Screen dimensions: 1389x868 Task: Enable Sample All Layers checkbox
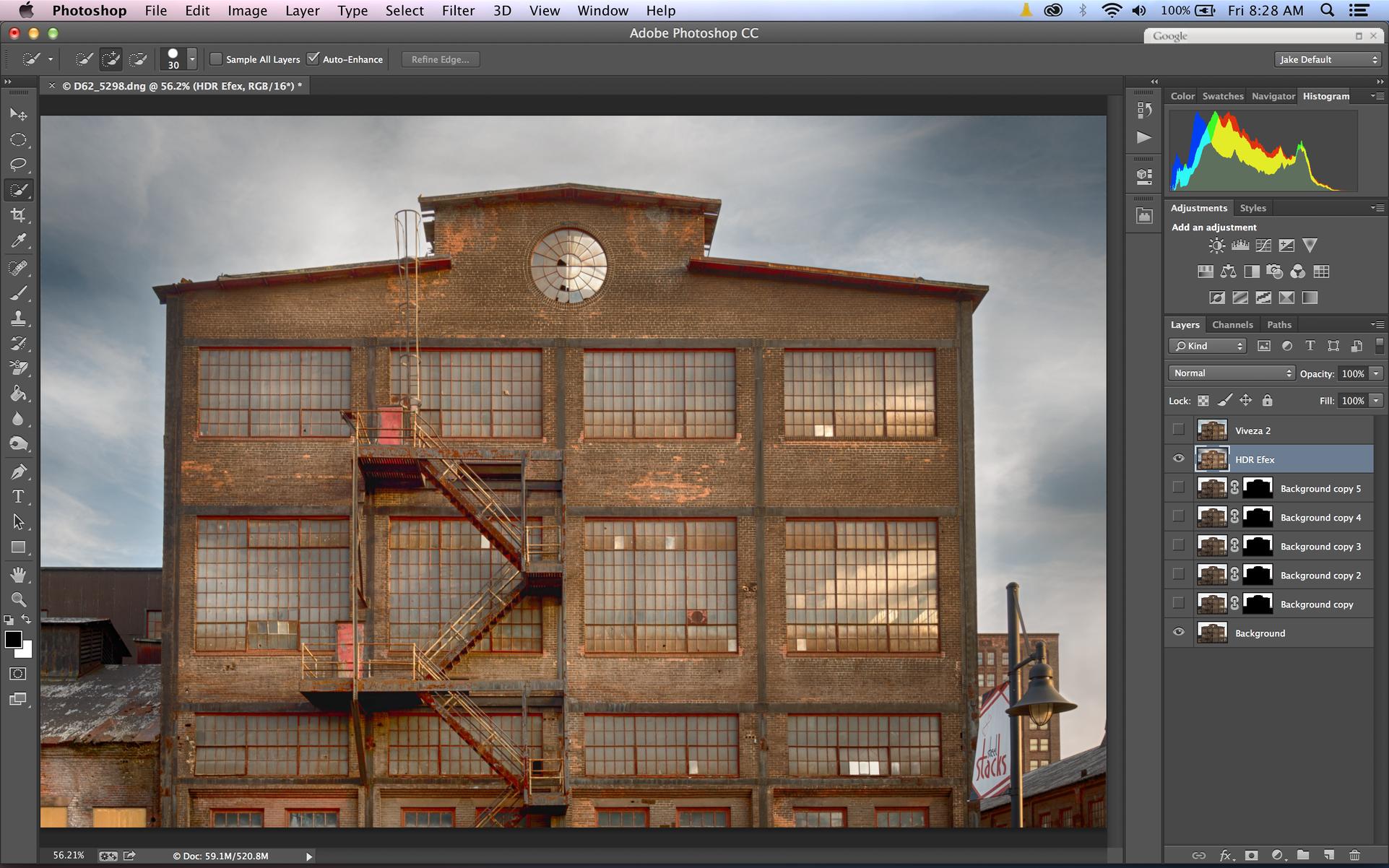coord(216,59)
